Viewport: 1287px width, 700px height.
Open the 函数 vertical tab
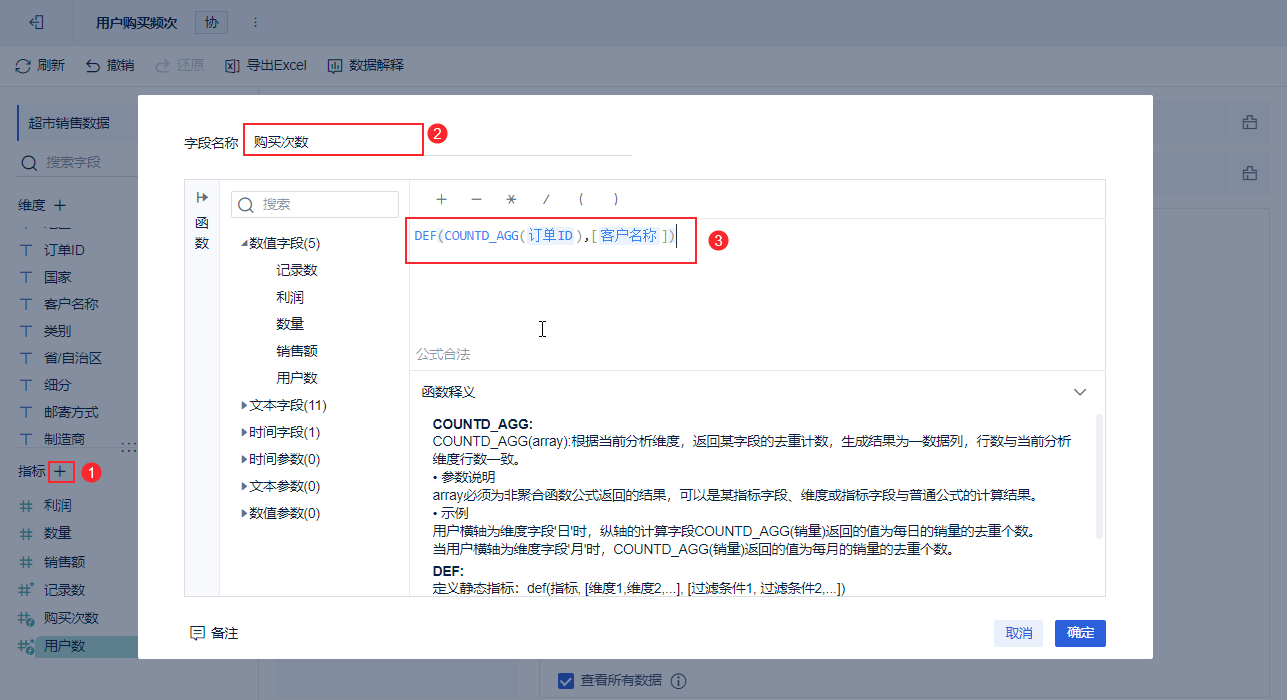click(202, 233)
